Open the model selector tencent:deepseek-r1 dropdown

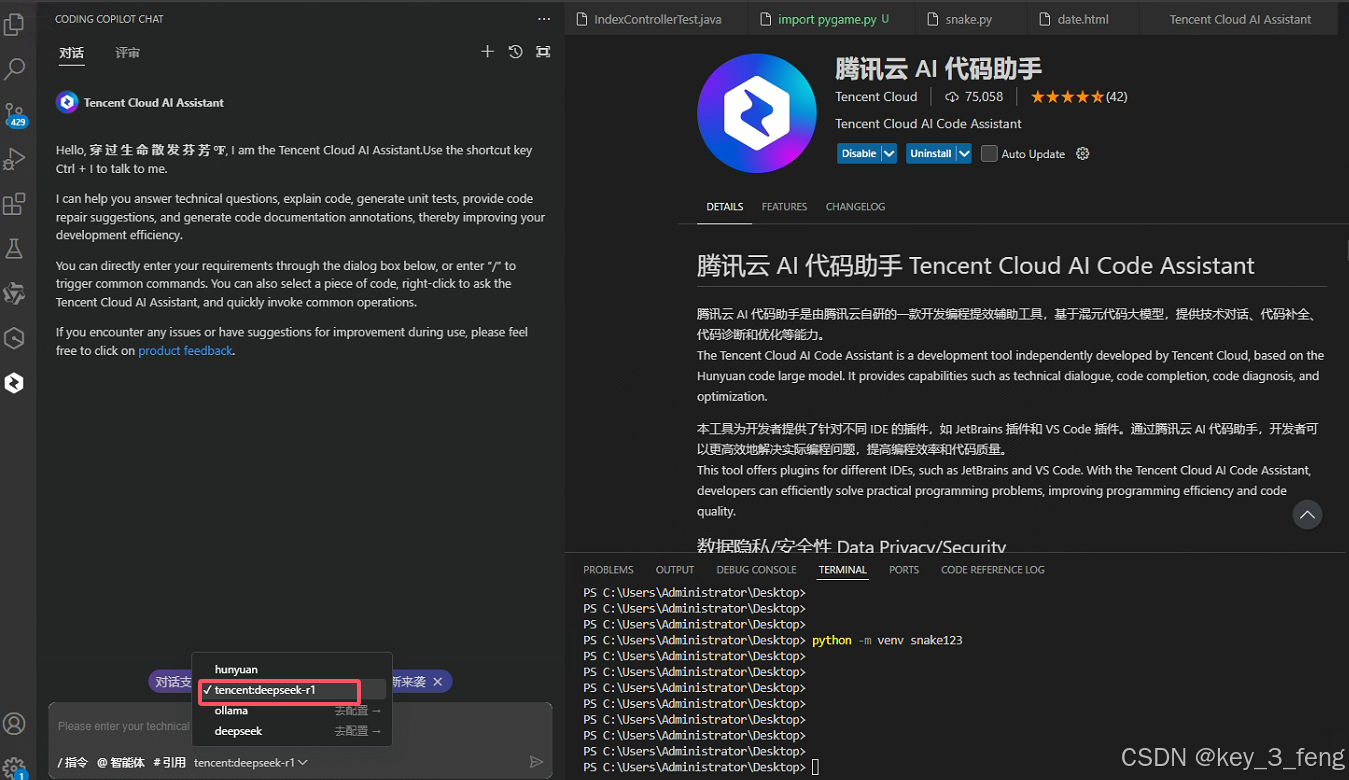click(251, 762)
